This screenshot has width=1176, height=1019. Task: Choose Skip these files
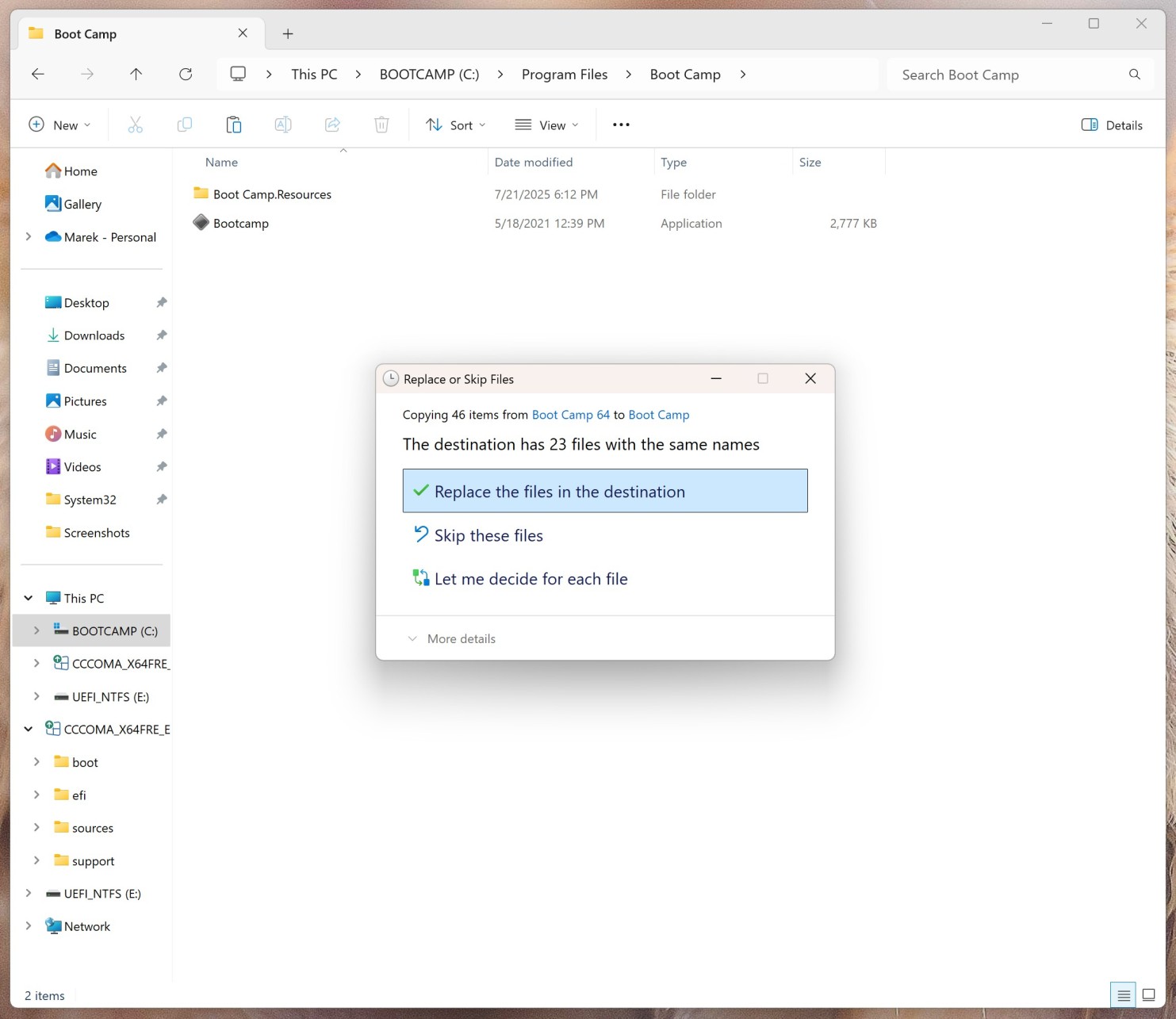coord(605,535)
